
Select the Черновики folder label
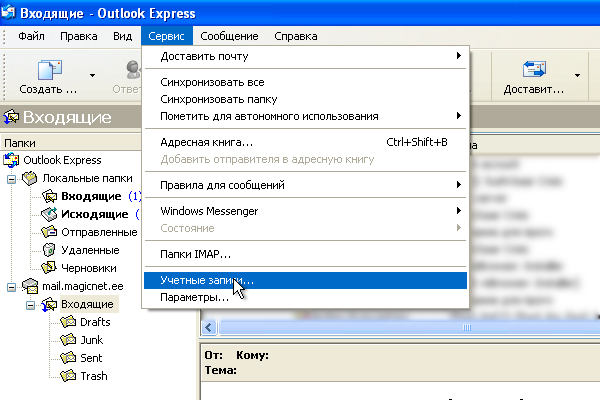pos(89,268)
